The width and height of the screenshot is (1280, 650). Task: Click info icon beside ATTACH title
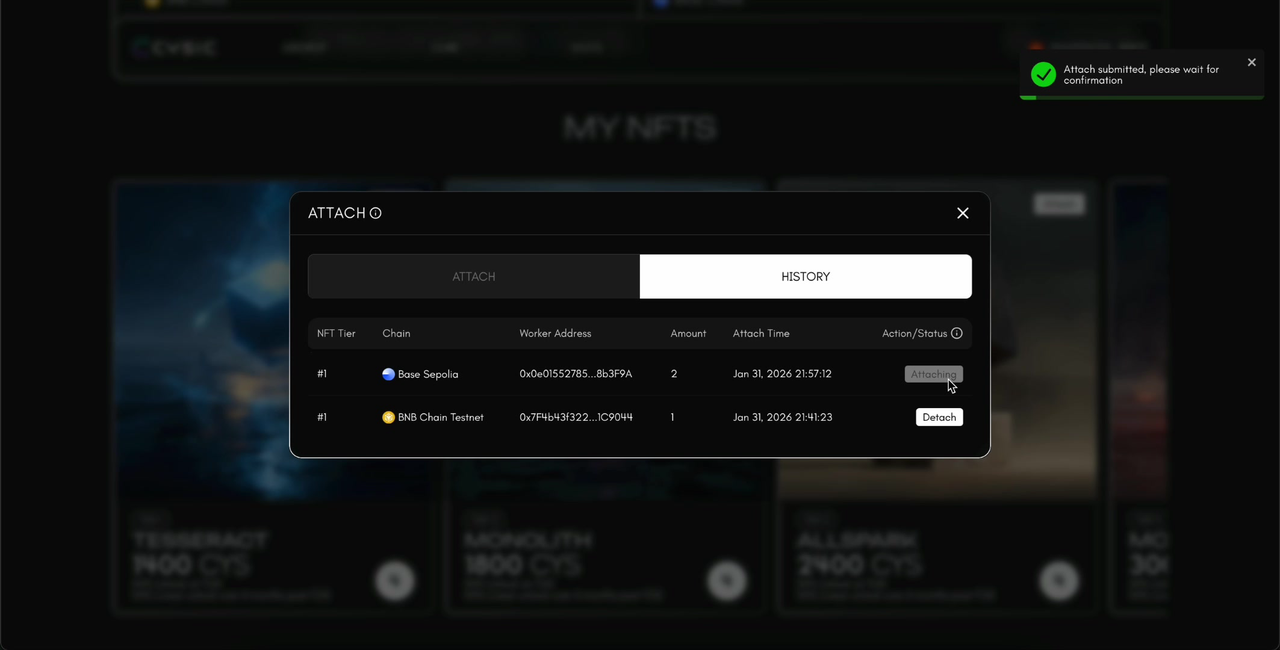click(x=376, y=213)
